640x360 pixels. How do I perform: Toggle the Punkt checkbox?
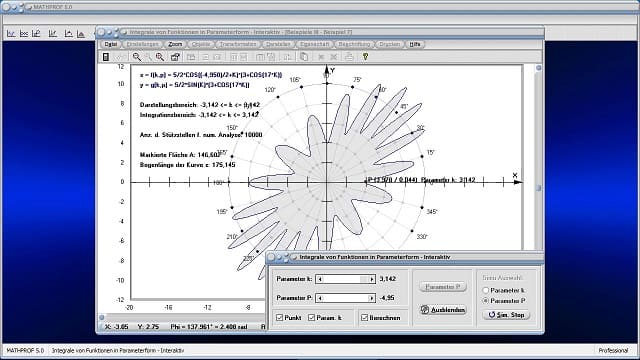click(x=280, y=318)
